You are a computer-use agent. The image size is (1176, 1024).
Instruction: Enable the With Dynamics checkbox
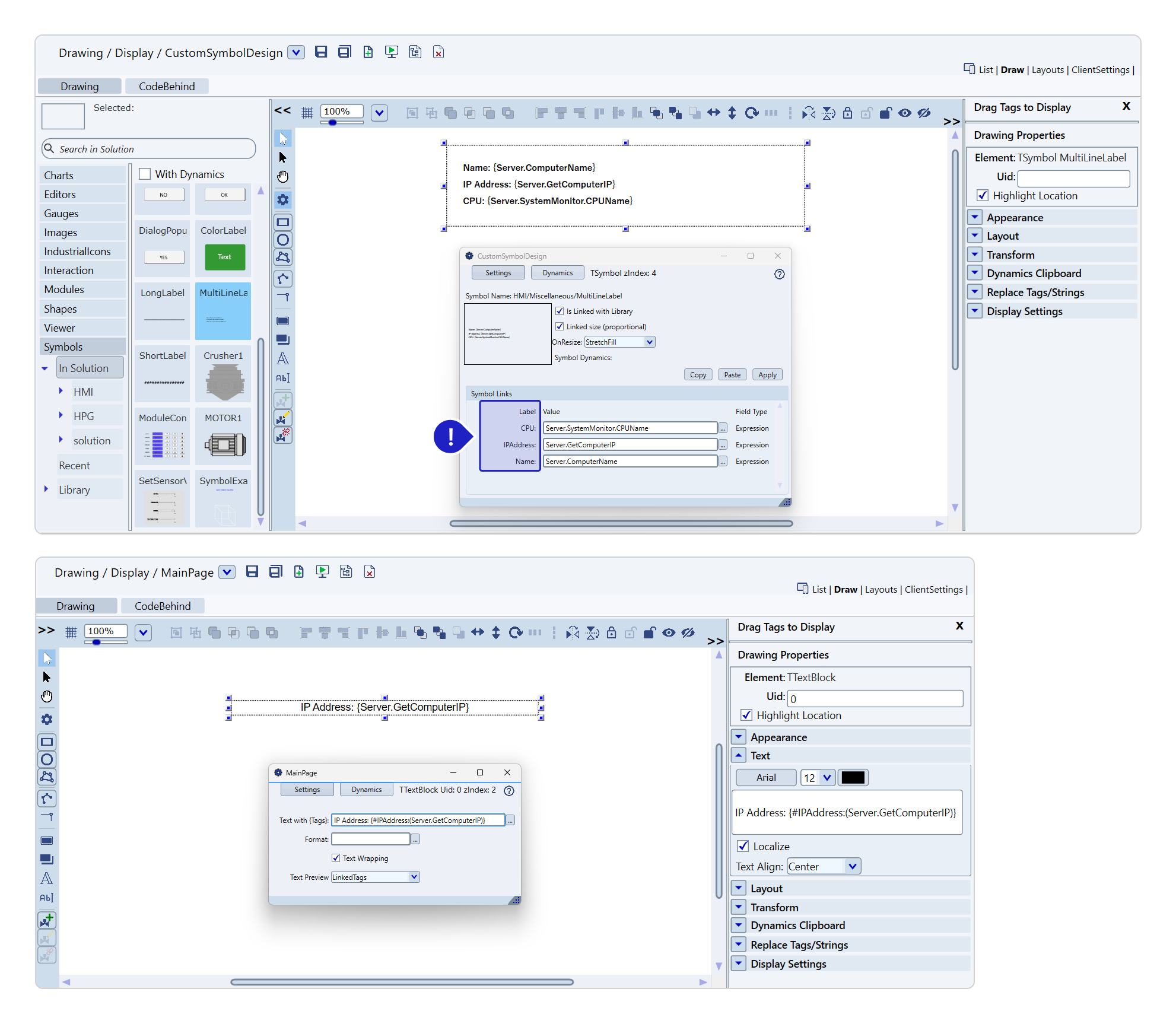(x=145, y=174)
